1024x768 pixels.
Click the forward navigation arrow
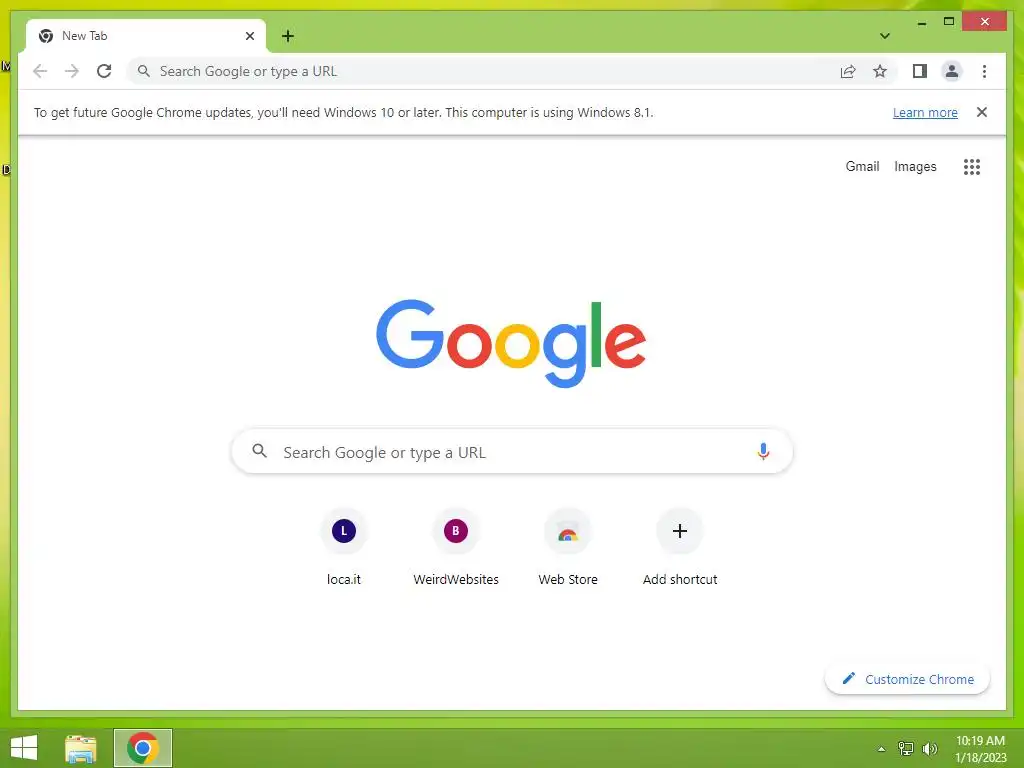[72, 71]
